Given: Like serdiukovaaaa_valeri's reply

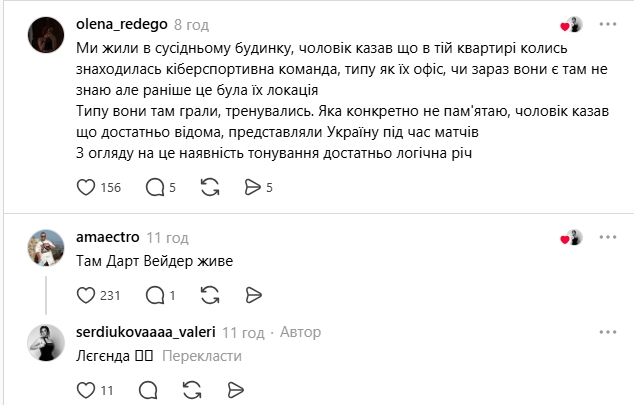Looking at the screenshot, I should tap(86, 390).
